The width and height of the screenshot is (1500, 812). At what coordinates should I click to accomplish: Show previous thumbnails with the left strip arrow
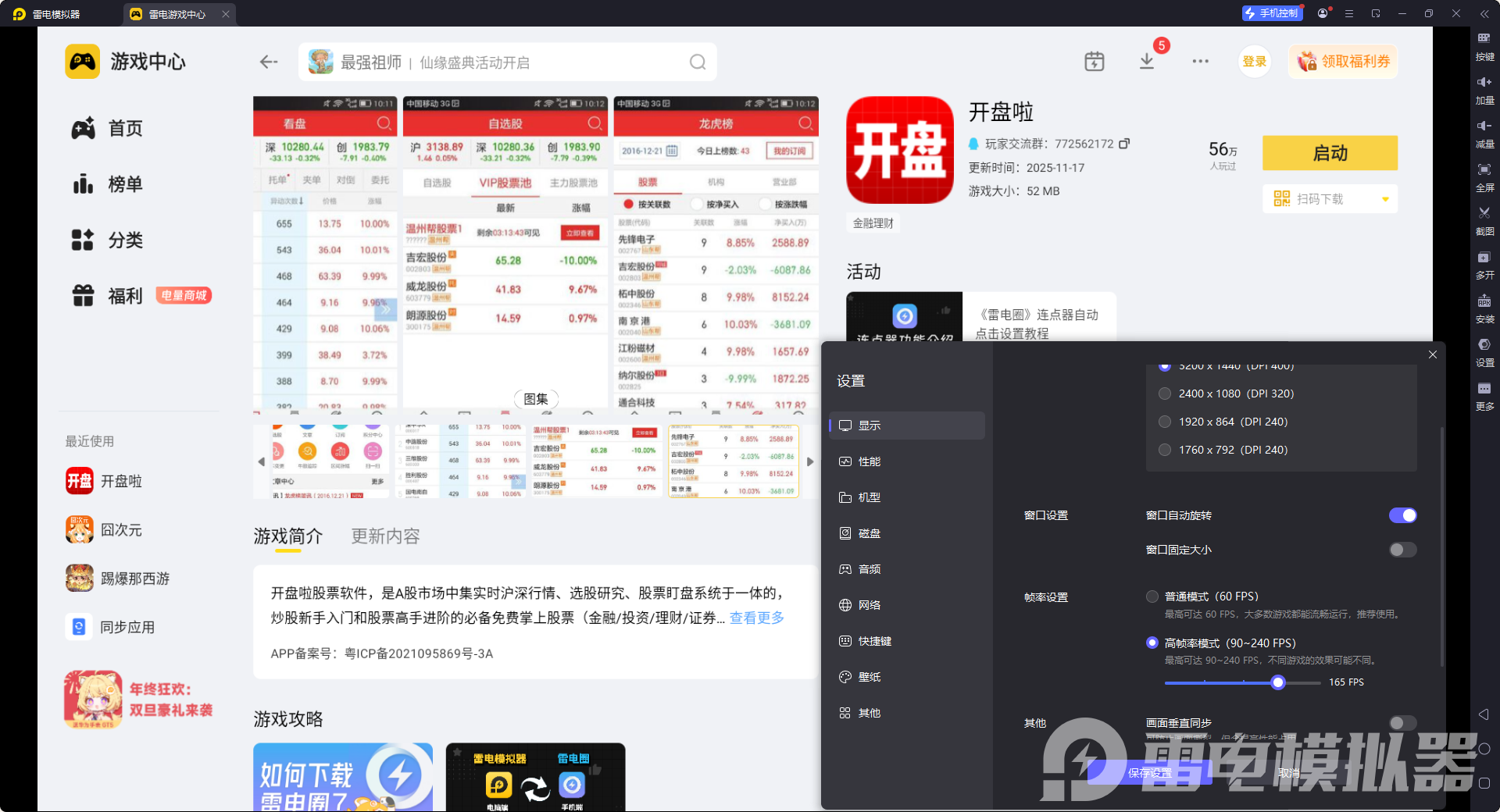pyautogui.click(x=261, y=461)
